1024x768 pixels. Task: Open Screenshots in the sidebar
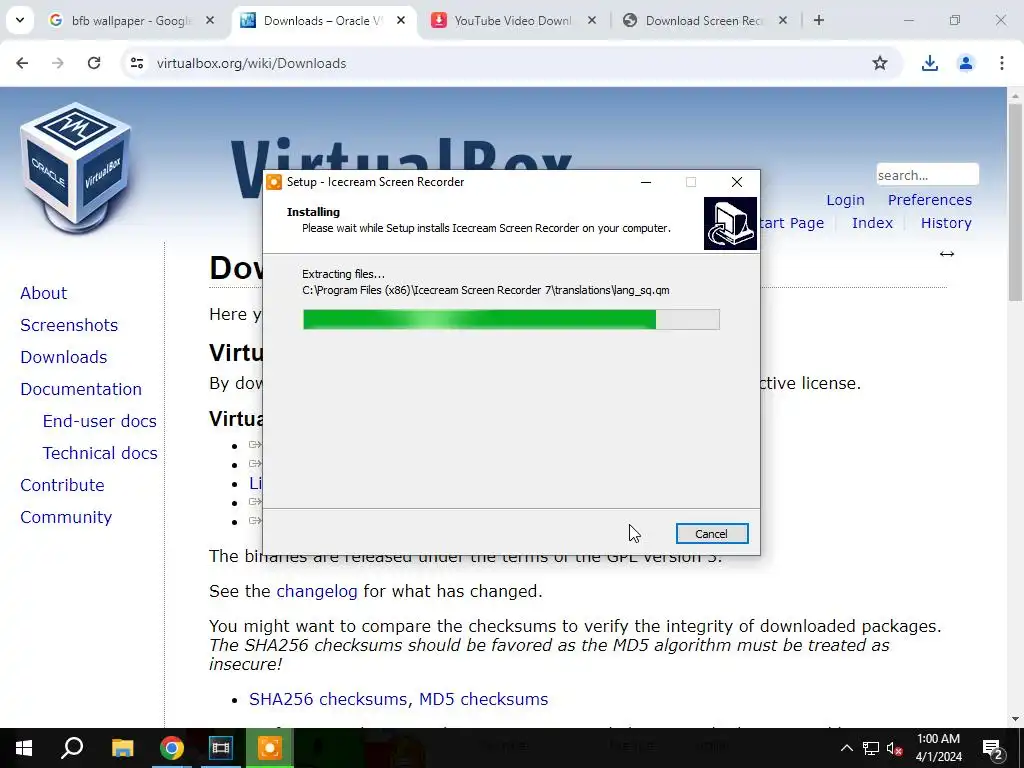click(69, 325)
